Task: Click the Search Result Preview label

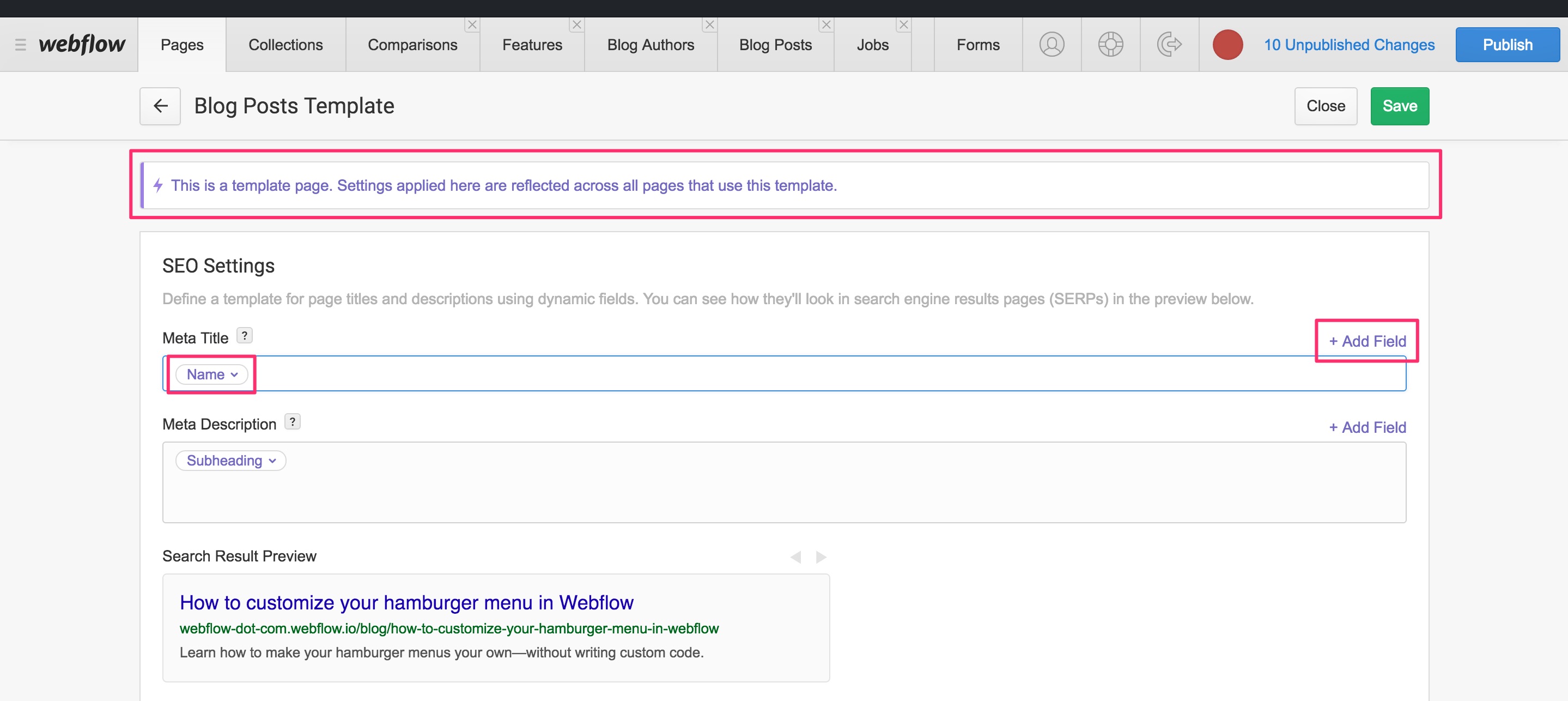Action: [239, 556]
